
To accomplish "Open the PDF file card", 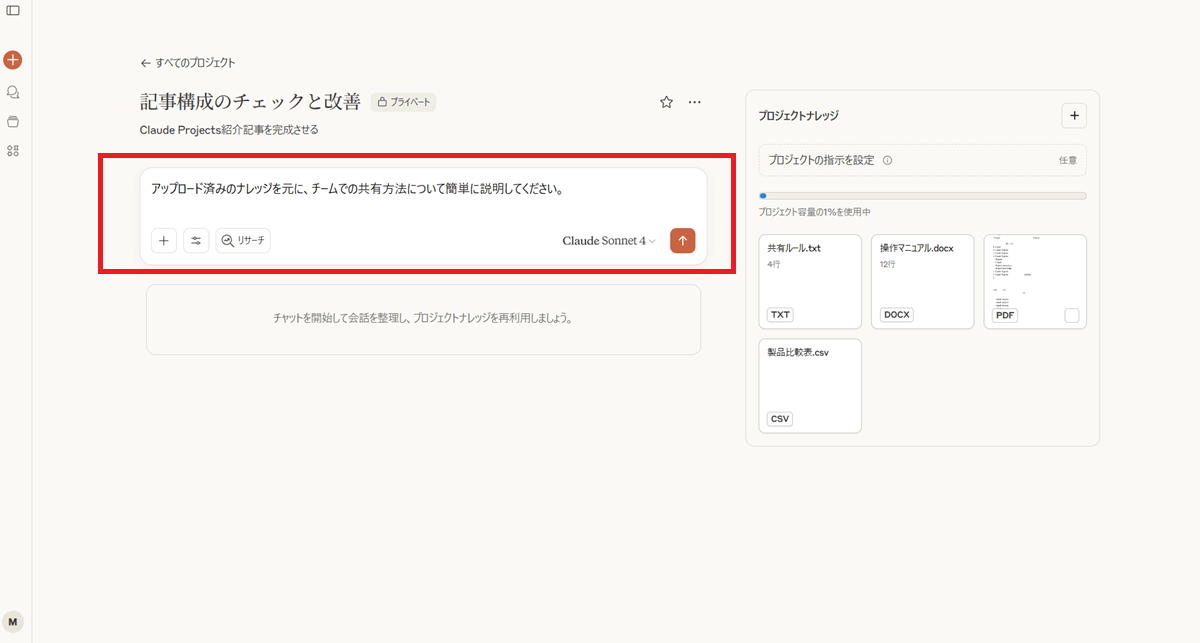I will [1035, 282].
